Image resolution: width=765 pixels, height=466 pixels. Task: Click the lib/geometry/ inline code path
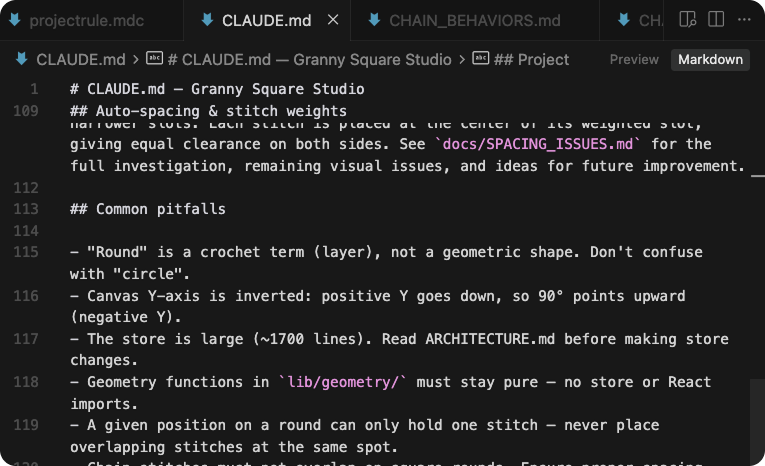tap(343, 382)
